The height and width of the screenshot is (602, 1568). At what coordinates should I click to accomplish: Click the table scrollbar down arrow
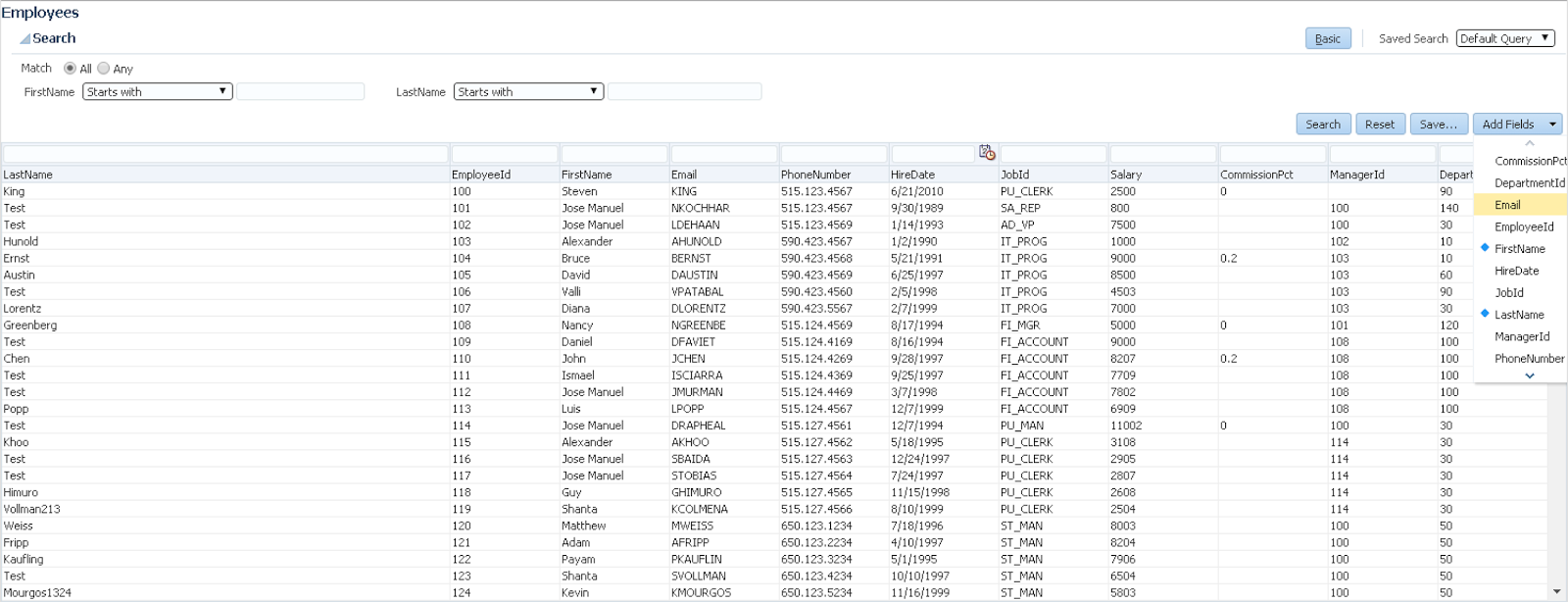pos(1557,592)
